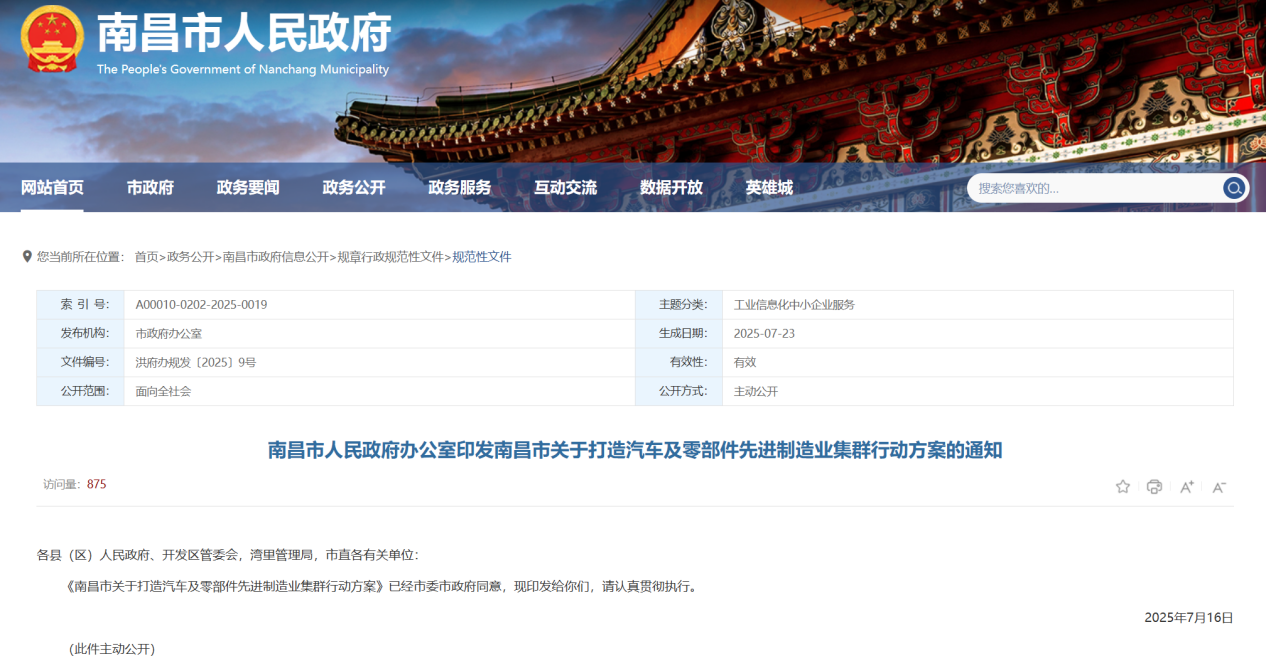Click inside the 搜索您喜欢的 search field
The image size is (1266, 659).
[1090, 187]
